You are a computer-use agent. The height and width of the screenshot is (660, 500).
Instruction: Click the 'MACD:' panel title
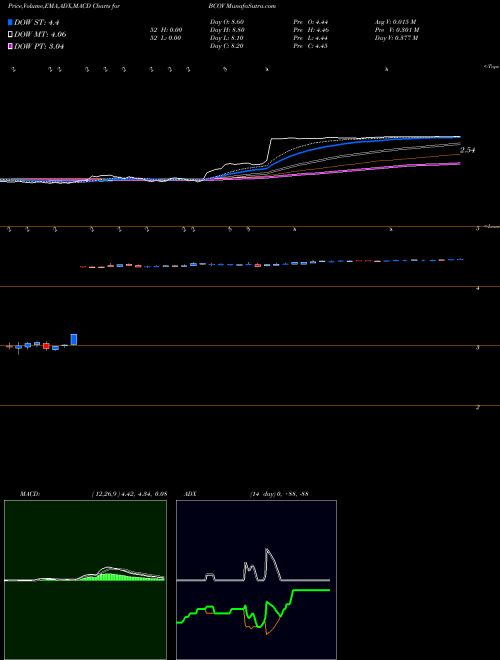[x=30, y=494]
